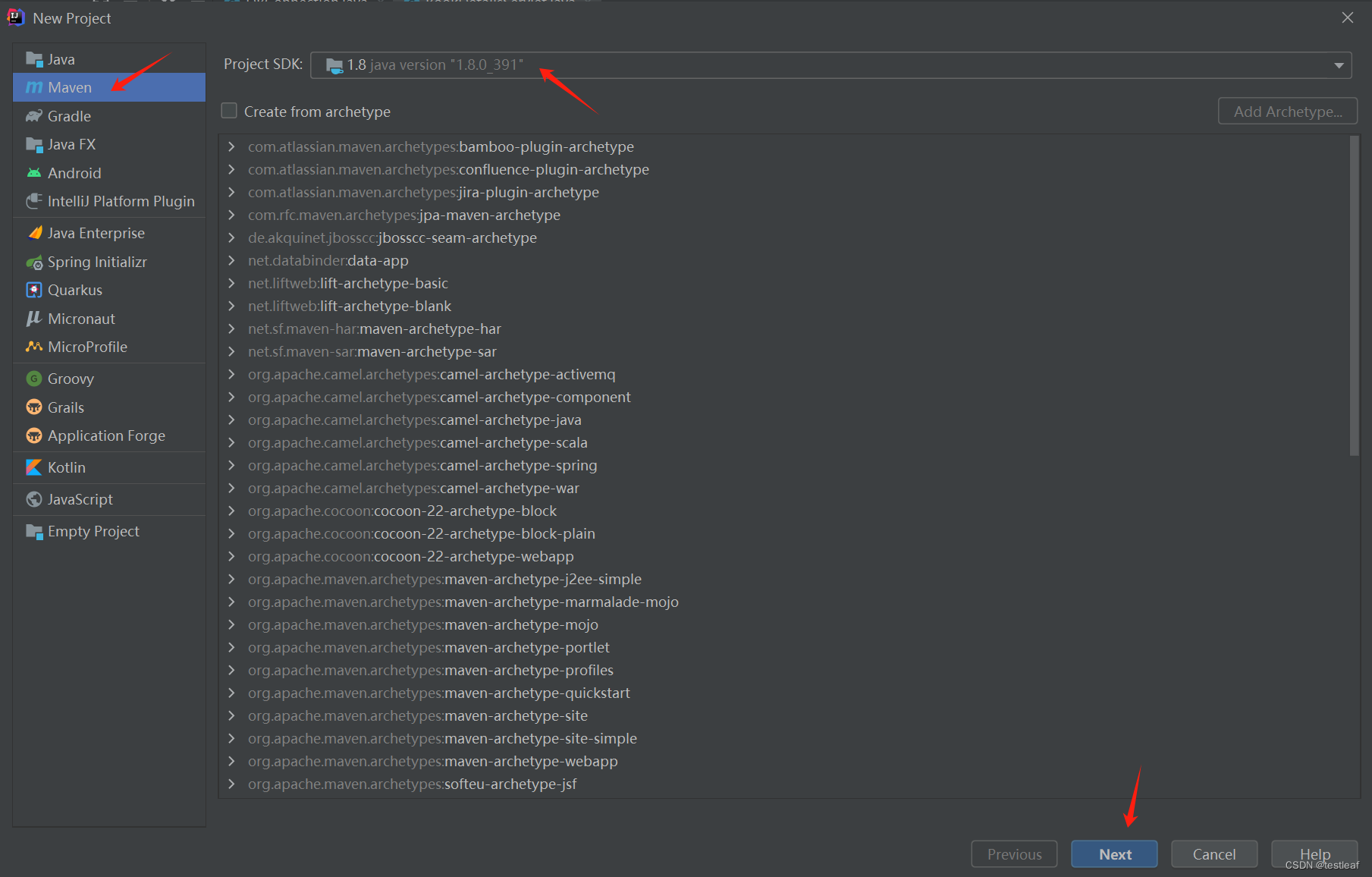The image size is (1372, 877).
Task: Click the Grails icon
Action: click(x=34, y=407)
